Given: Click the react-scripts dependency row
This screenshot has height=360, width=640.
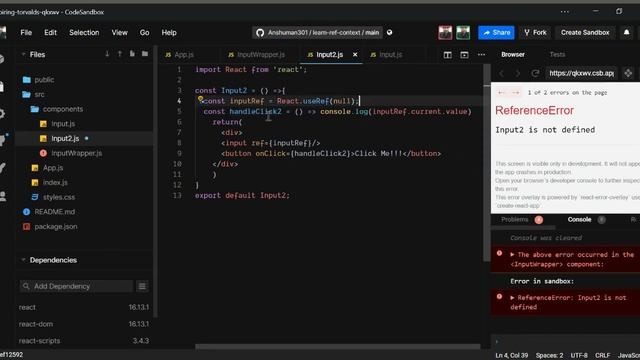Looking at the screenshot, I should [84, 341].
